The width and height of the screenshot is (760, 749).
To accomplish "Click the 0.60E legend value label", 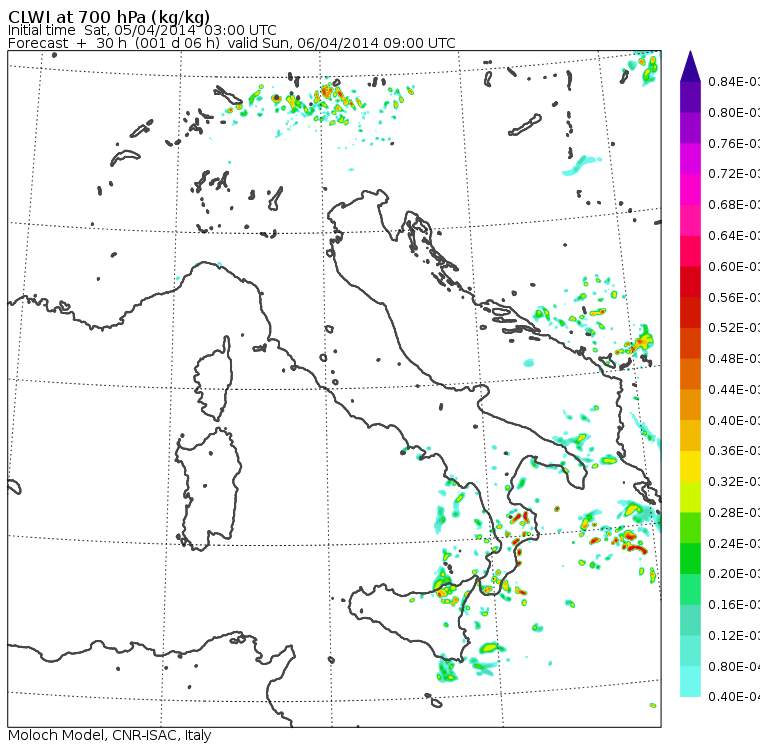I will coord(734,267).
